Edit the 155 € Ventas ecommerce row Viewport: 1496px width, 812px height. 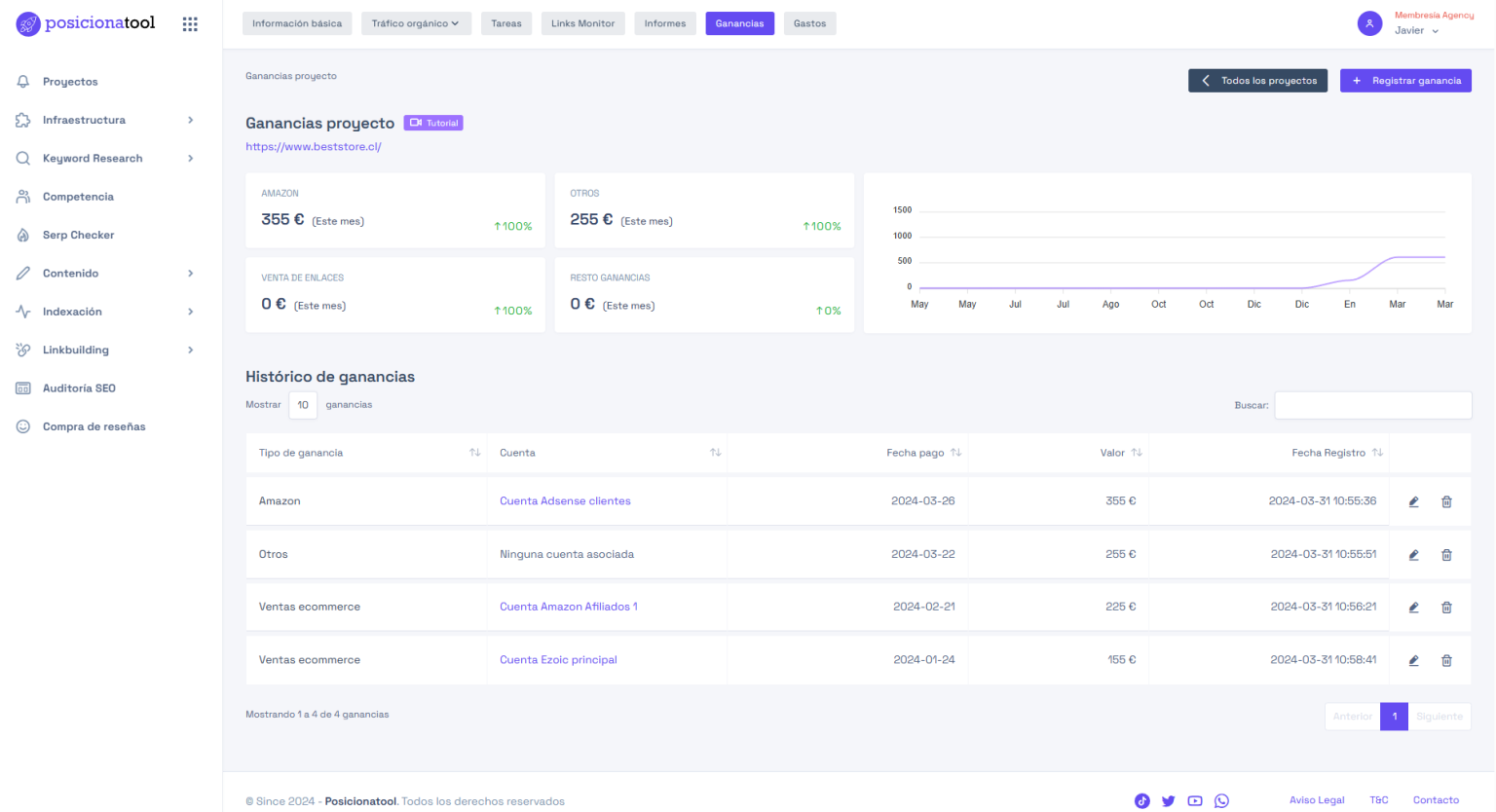pyautogui.click(x=1413, y=660)
